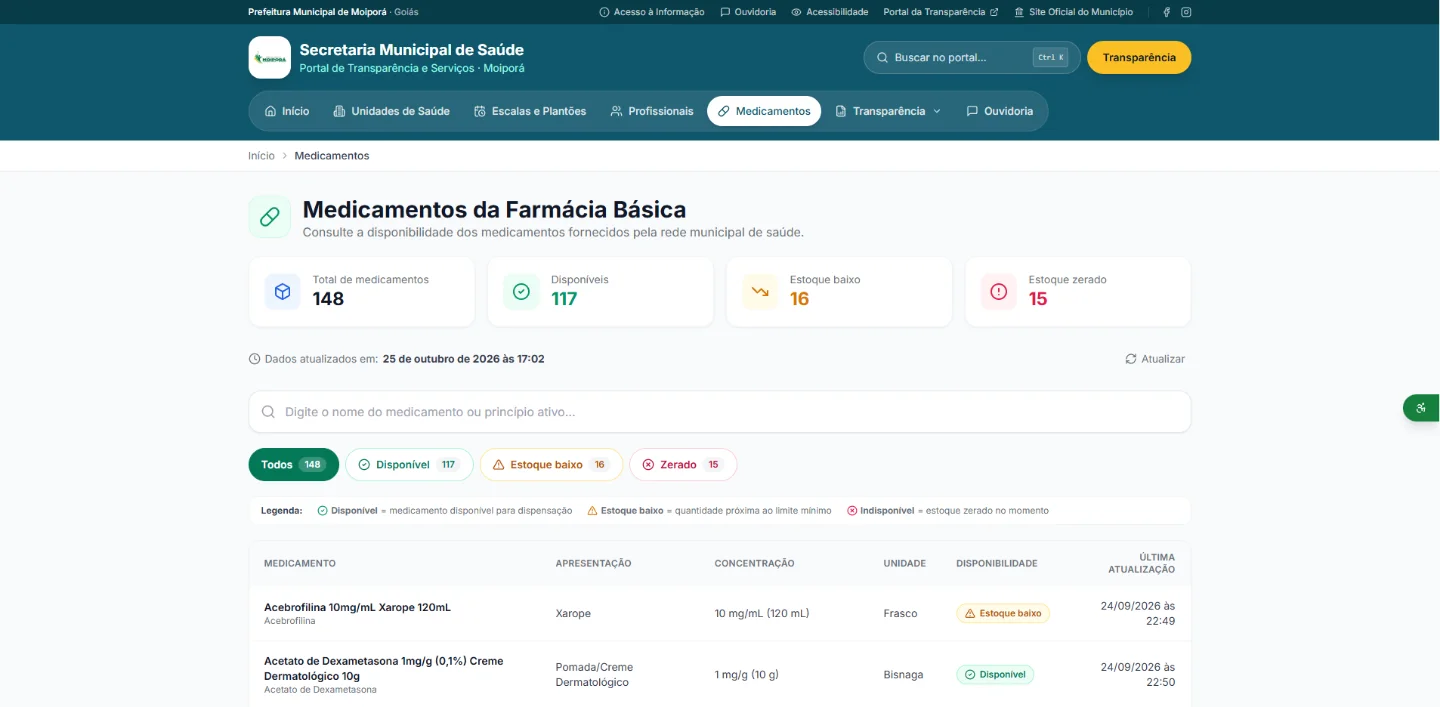Click the DISPONIBILIDADE column header
The height and width of the screenshot is (707, 1440).
click(x=997, y=563)
